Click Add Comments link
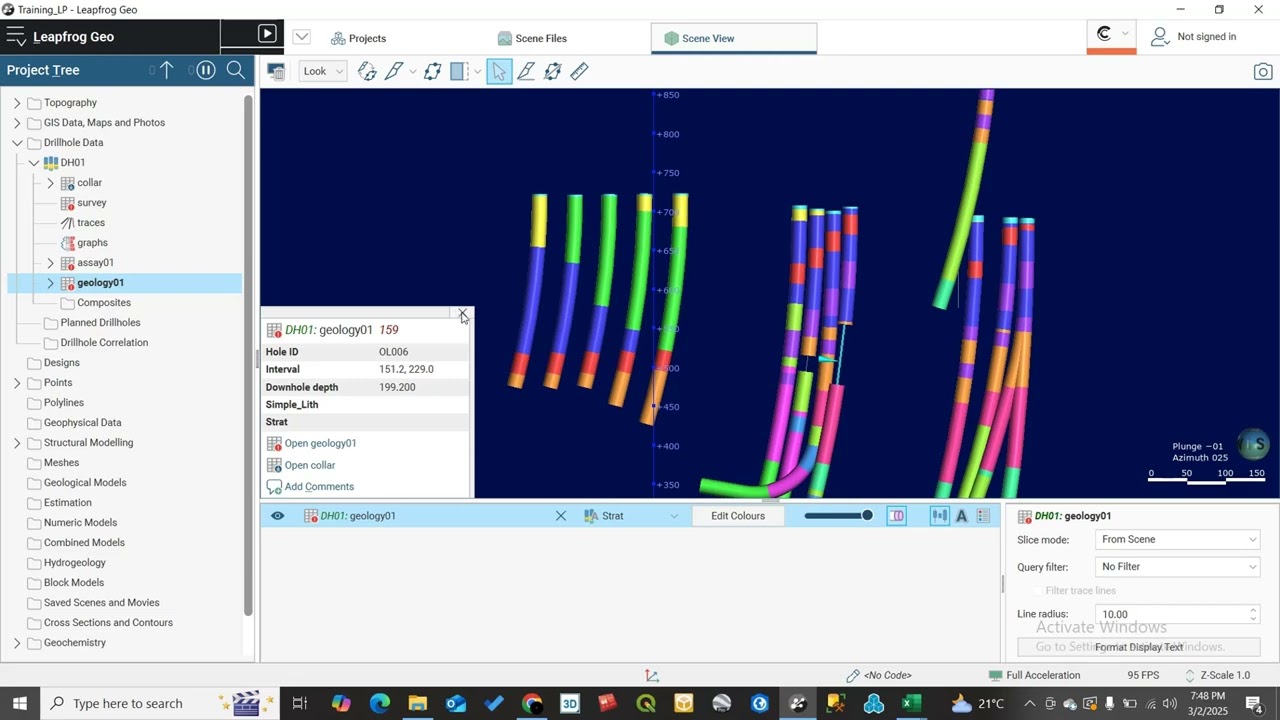1280x720 pixels. pos(319,487)
